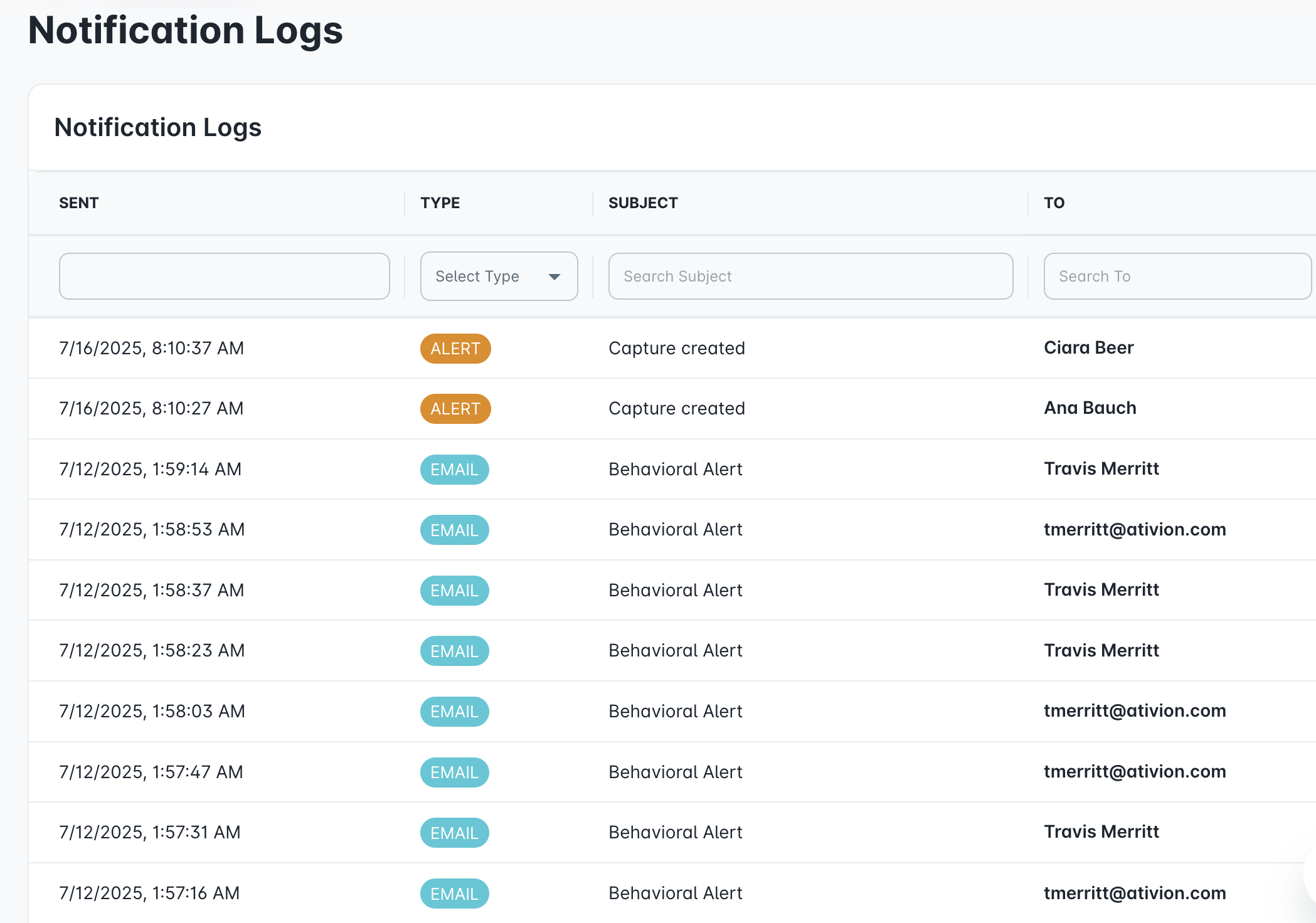Click the TO column header
The width and height of the screenshot is (1316, 923).
[1055, 203]
